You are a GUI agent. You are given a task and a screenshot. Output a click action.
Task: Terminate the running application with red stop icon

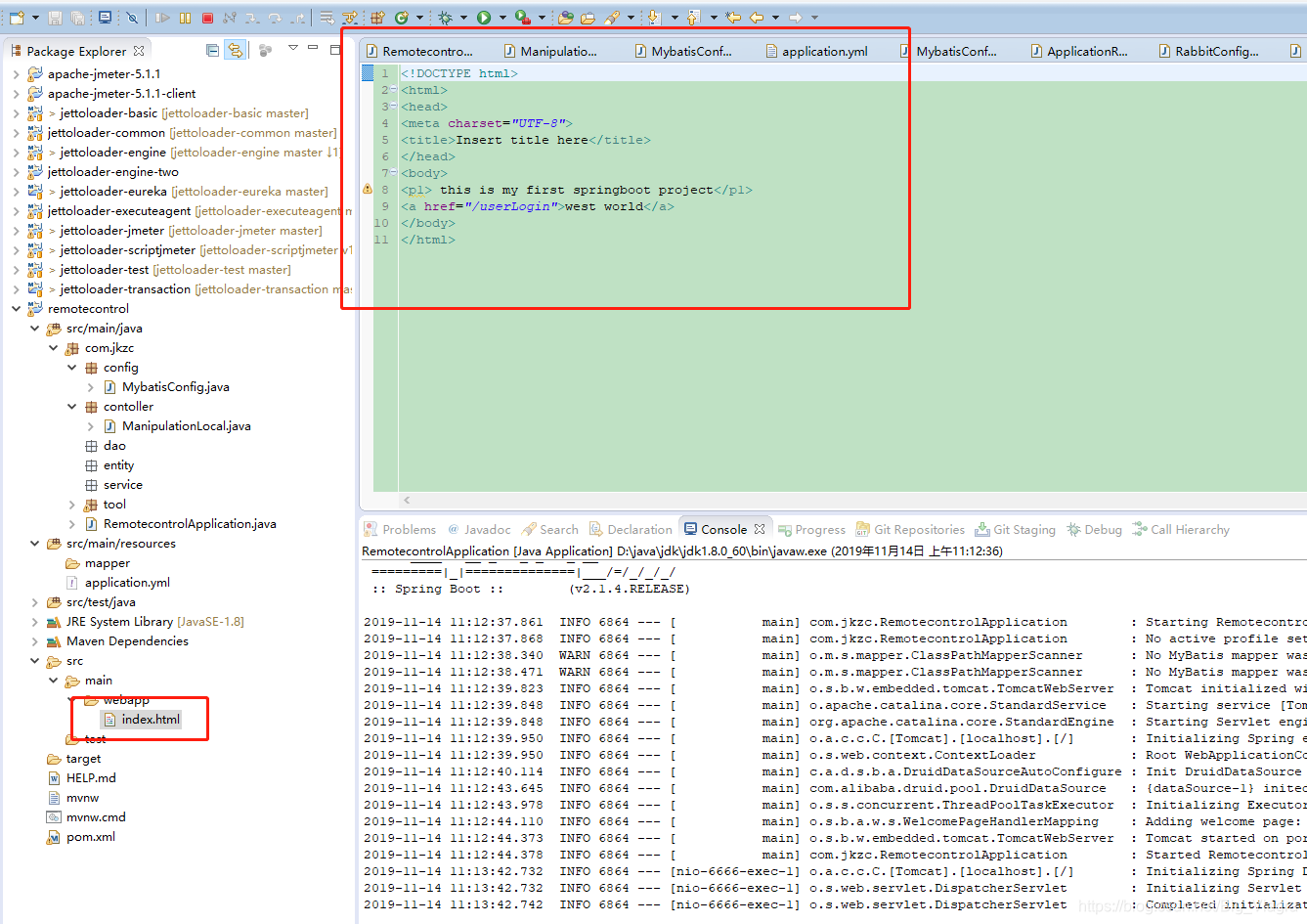point(209,17)
